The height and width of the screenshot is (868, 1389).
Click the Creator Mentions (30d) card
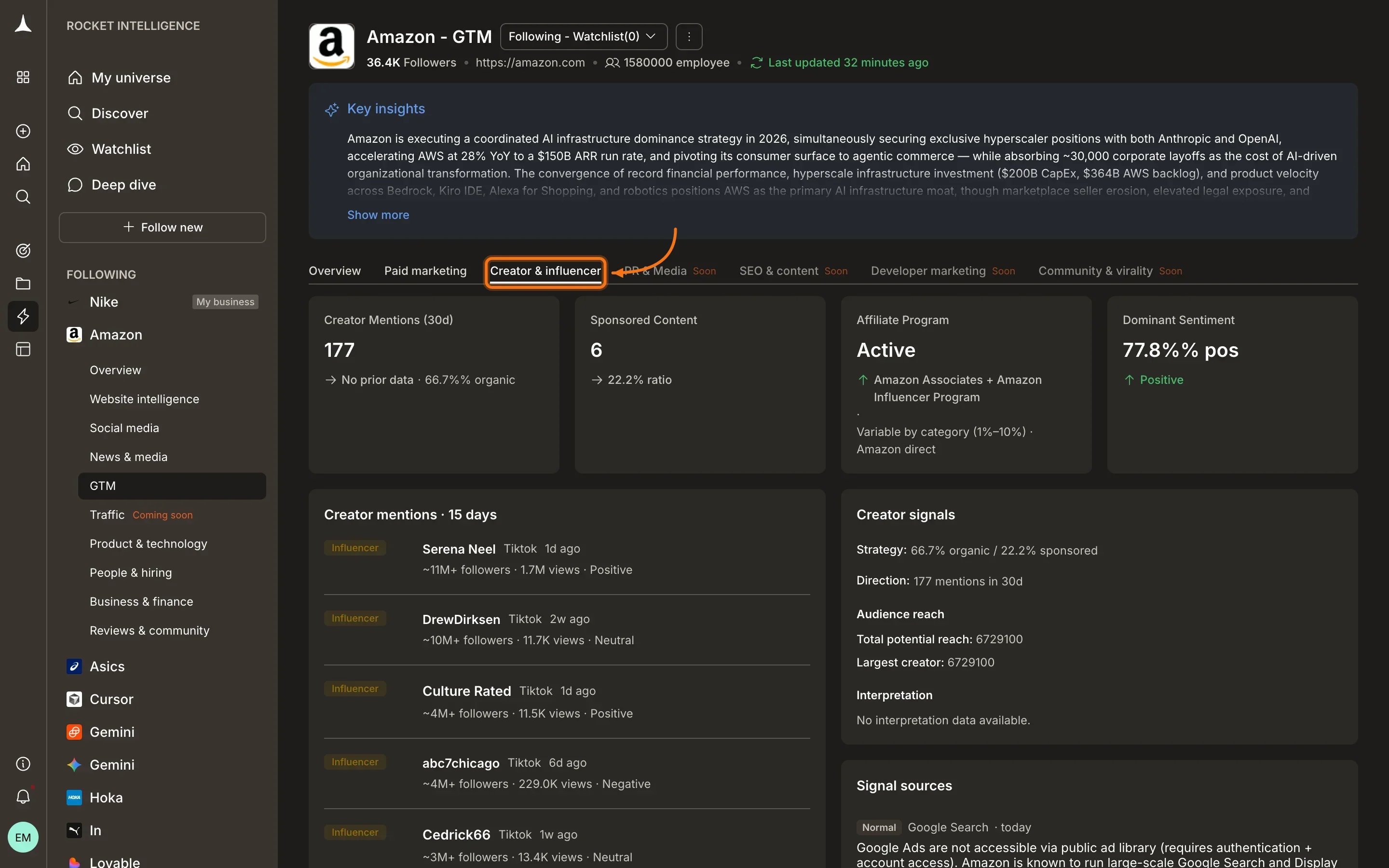tap(434, 385)
